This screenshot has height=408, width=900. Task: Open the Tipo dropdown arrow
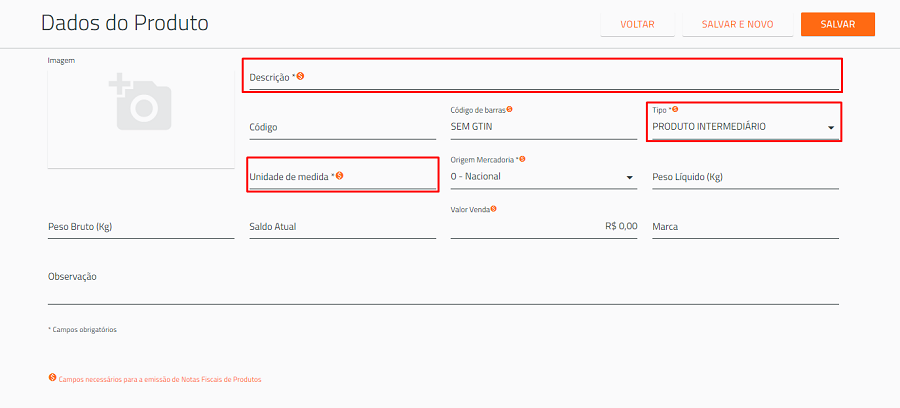tap(831, 128)
